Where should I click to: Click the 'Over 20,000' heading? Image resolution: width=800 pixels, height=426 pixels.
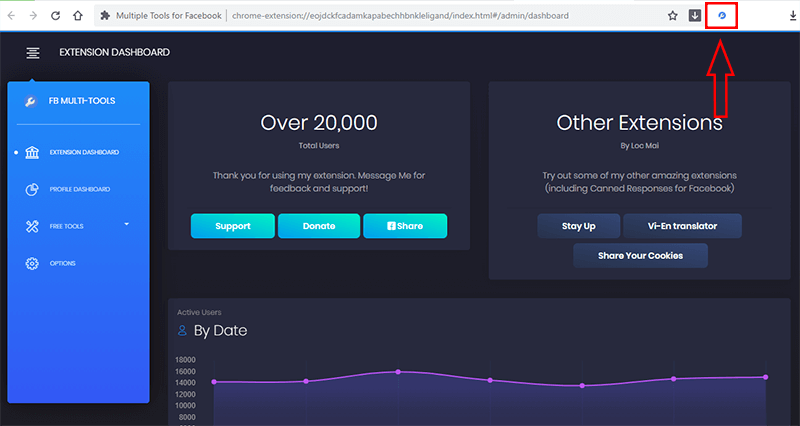coord(319,122)
